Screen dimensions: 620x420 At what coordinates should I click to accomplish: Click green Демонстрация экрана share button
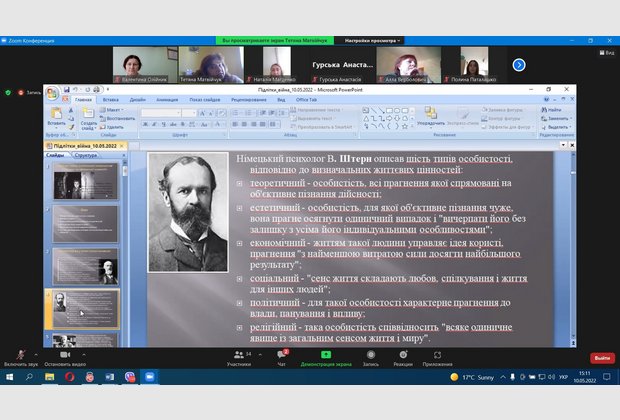click(325, 356)
